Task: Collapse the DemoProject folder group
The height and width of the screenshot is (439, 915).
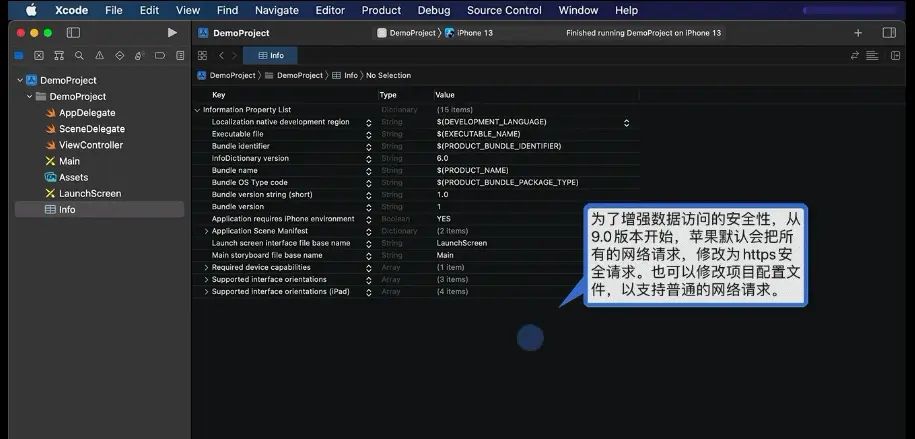Action: [x=30, y=96]
